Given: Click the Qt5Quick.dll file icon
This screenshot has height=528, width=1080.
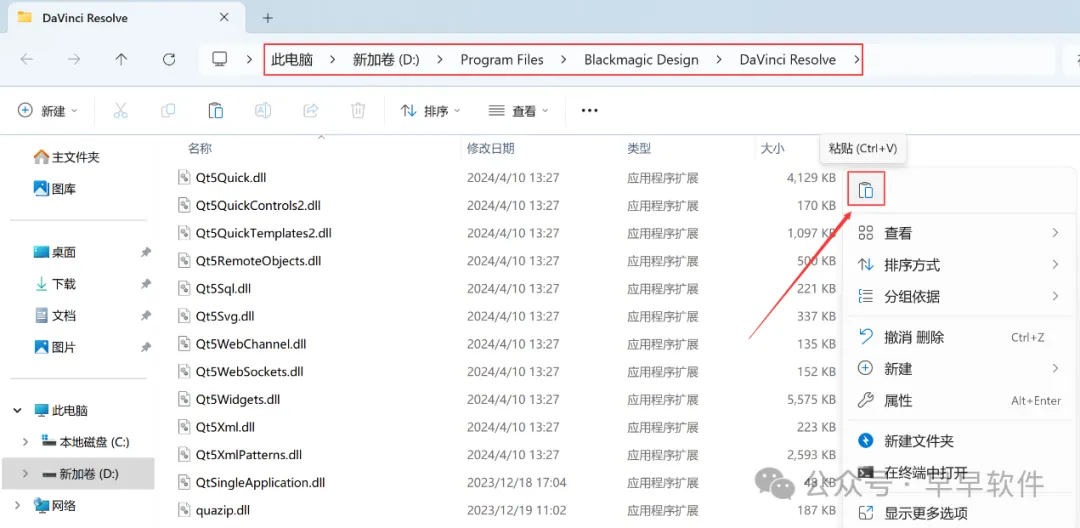Looking at the screenshot, I should [x=183, y=178].
